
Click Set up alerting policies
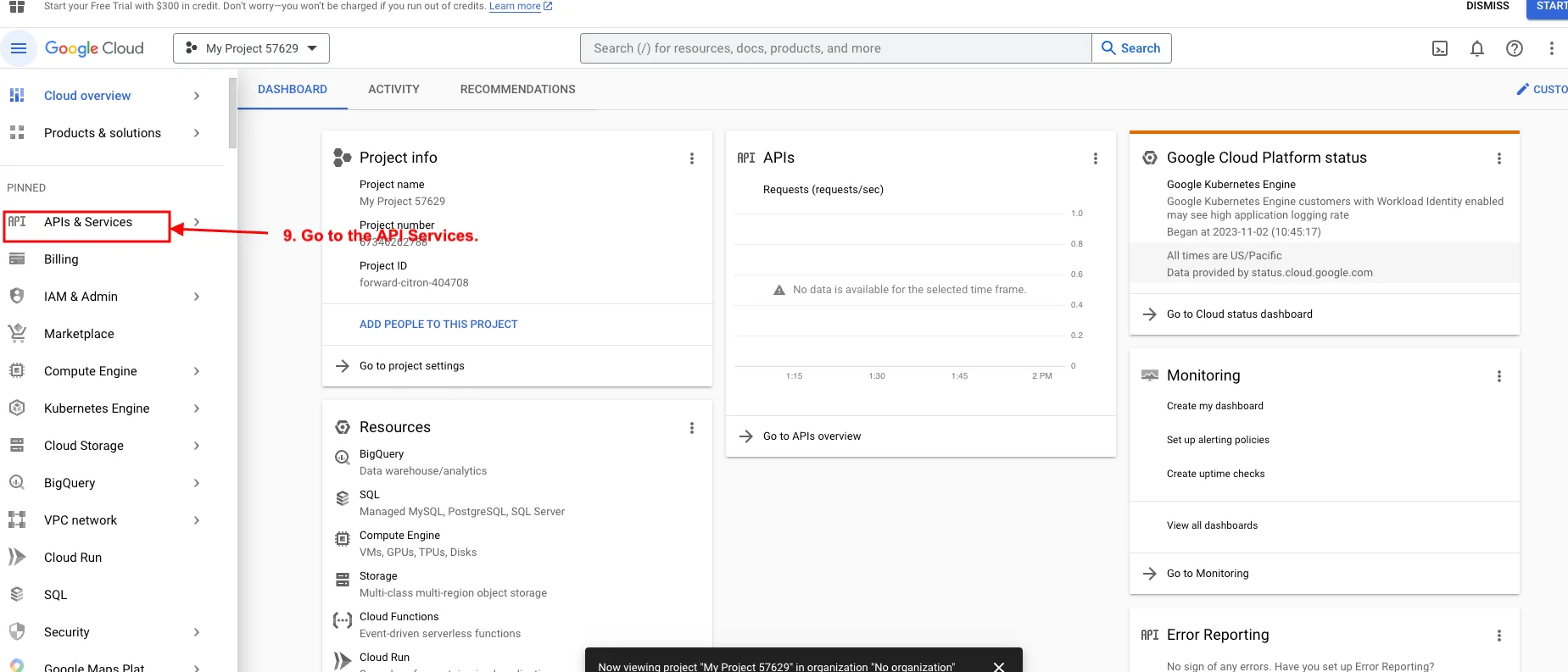click(x=1218, y=440)
